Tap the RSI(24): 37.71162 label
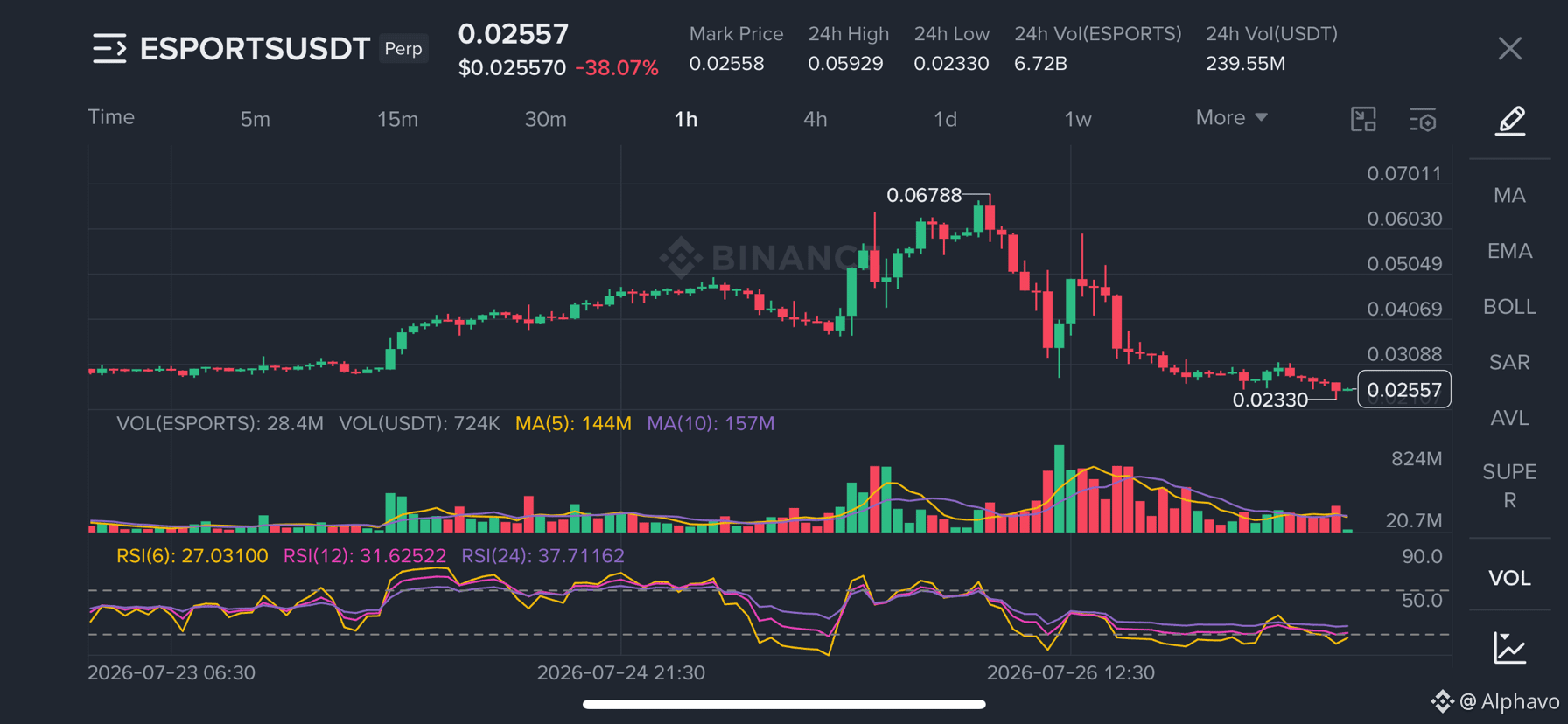Screen dimensions: 1568x724 click(542, 556)
